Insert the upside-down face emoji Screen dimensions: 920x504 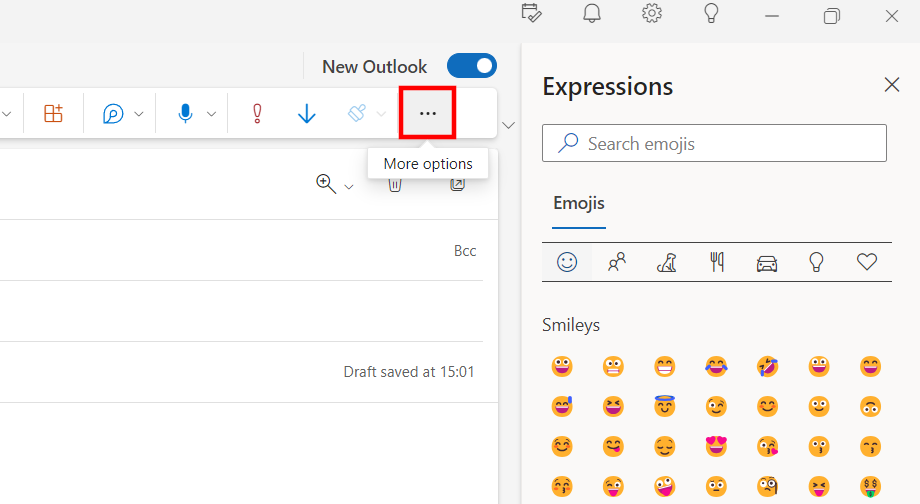pyautogui.click(x=871, y=407)
